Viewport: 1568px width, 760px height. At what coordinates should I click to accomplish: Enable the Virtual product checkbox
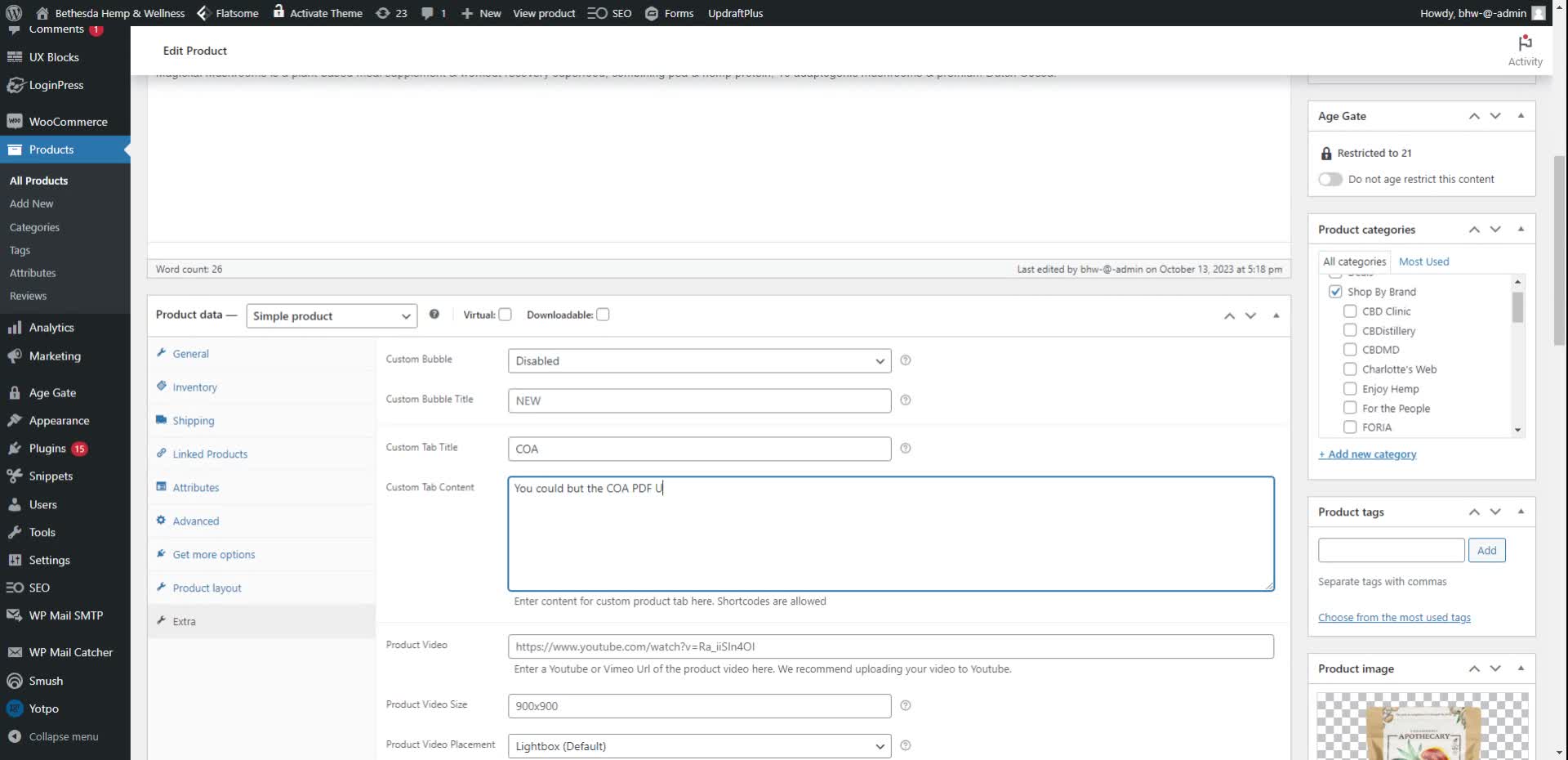coord(506,315)
